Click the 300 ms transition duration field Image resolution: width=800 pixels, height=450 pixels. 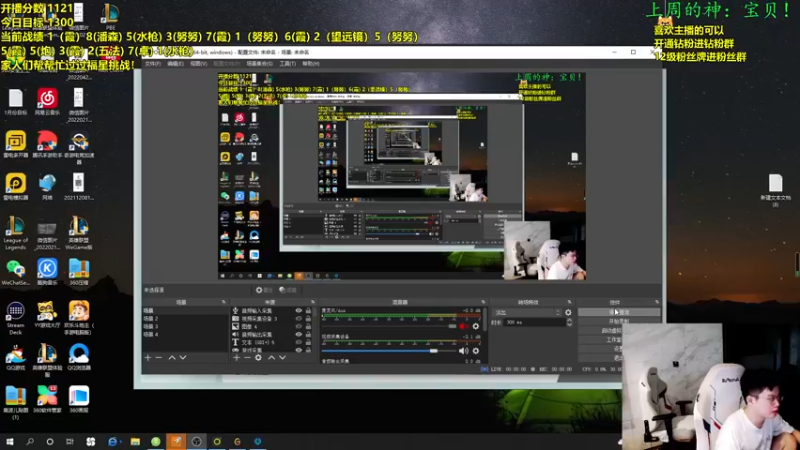tap(534, 322)
